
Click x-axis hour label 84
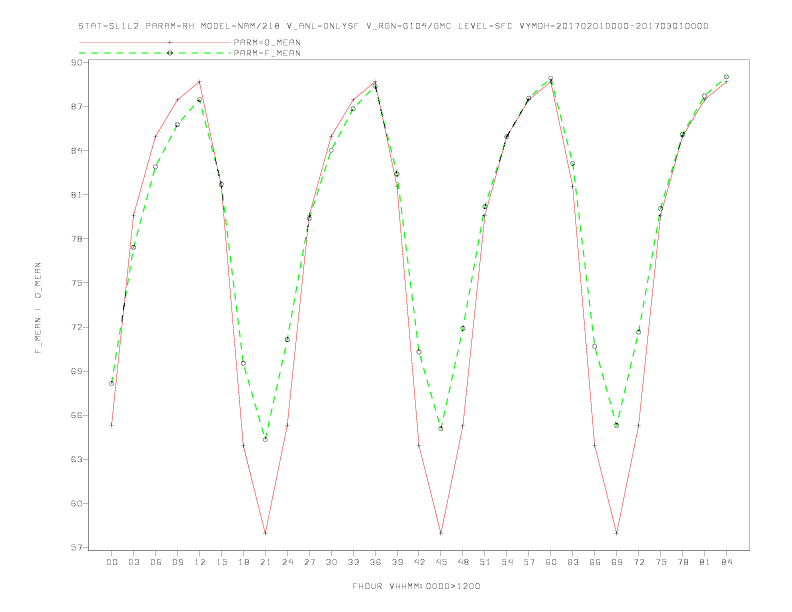coord(727,562)
